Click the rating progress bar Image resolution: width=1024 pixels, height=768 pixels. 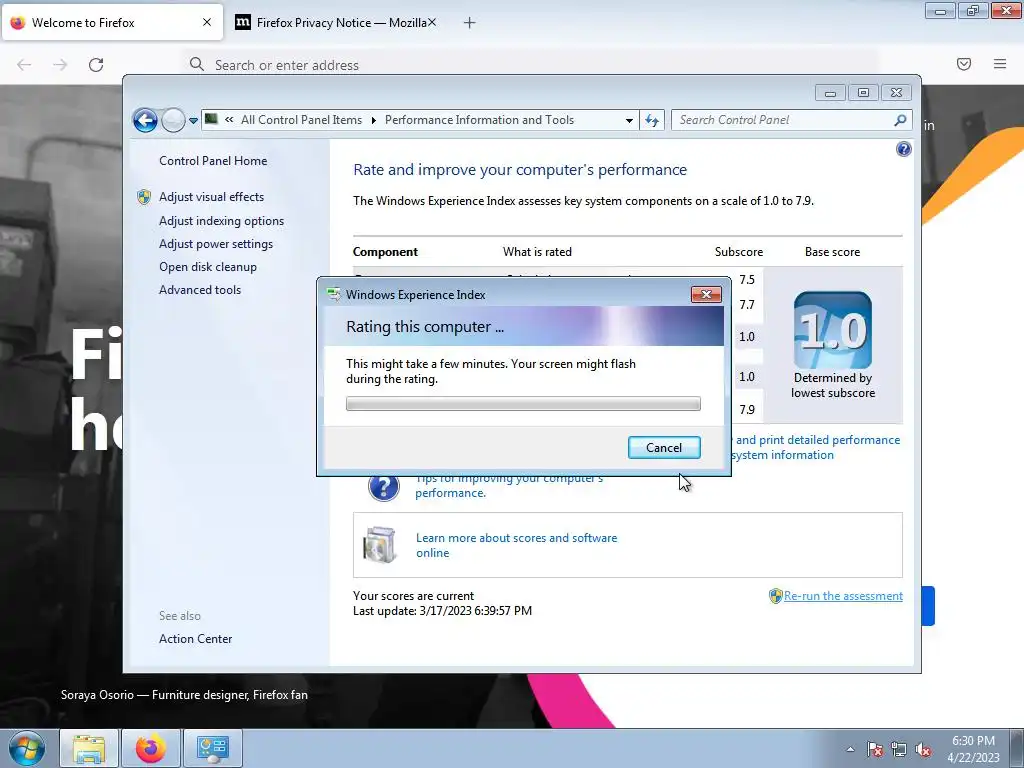523,404
